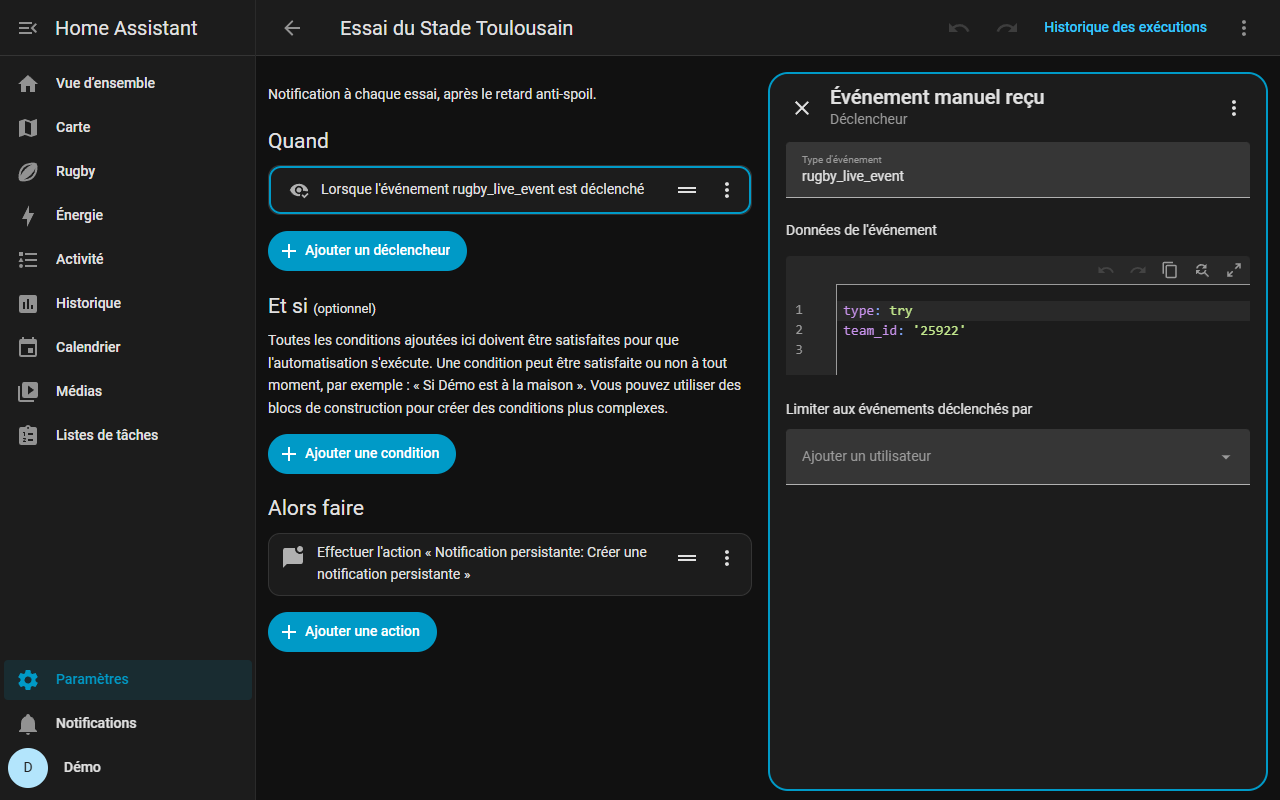Open Paramètres in the sidebar
The image size is (1280, 800).
pyautogui.click(x=128, y=679)
